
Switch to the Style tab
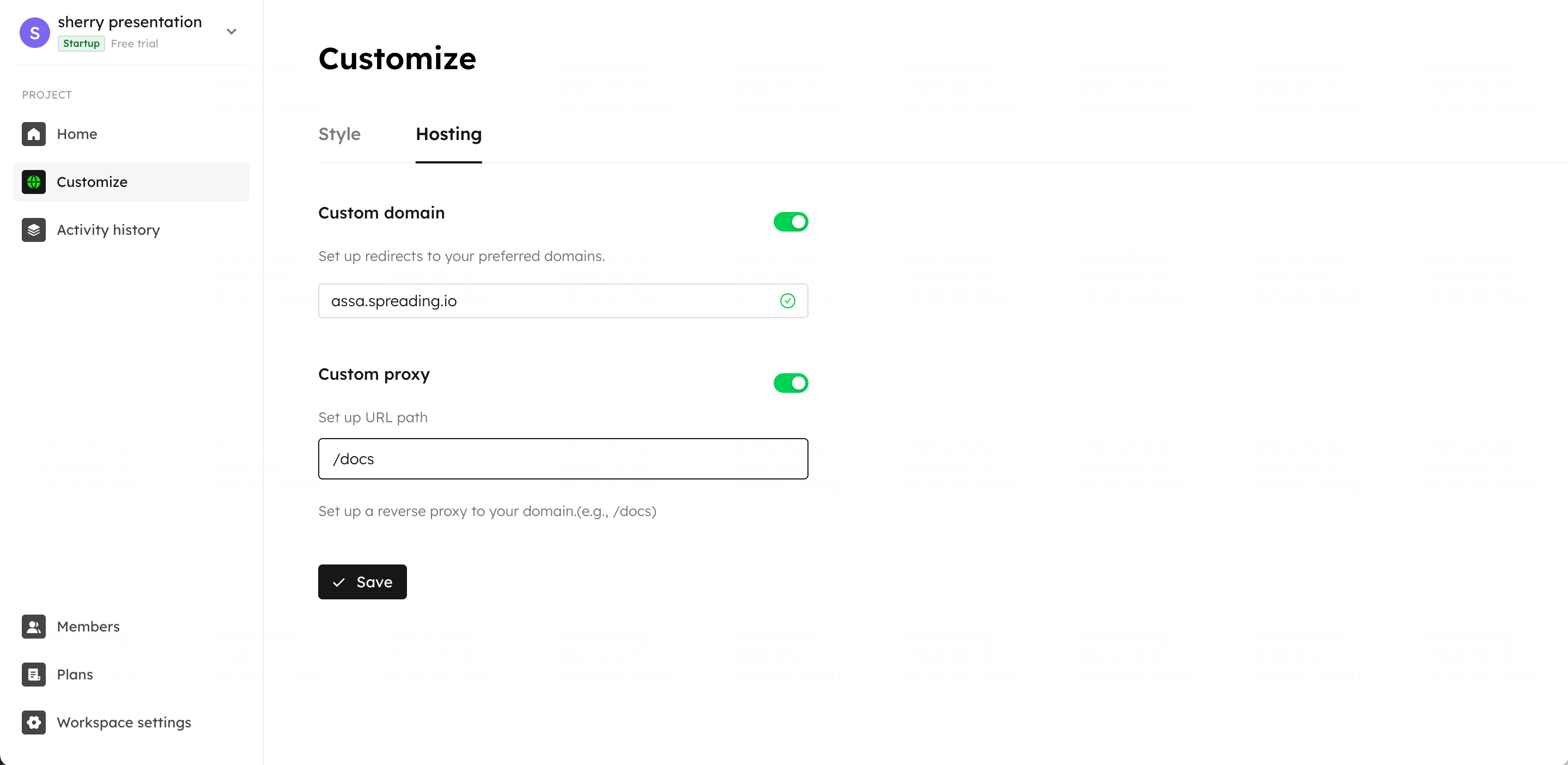[x=339, y=134]
